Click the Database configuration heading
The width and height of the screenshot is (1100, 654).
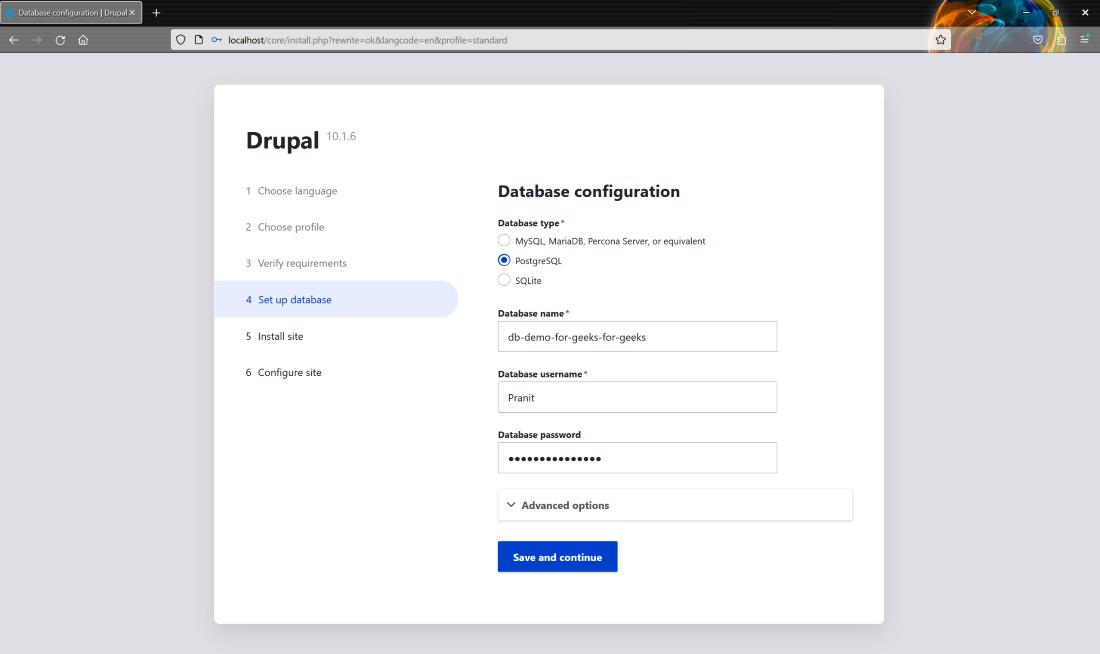coord(589,192)
